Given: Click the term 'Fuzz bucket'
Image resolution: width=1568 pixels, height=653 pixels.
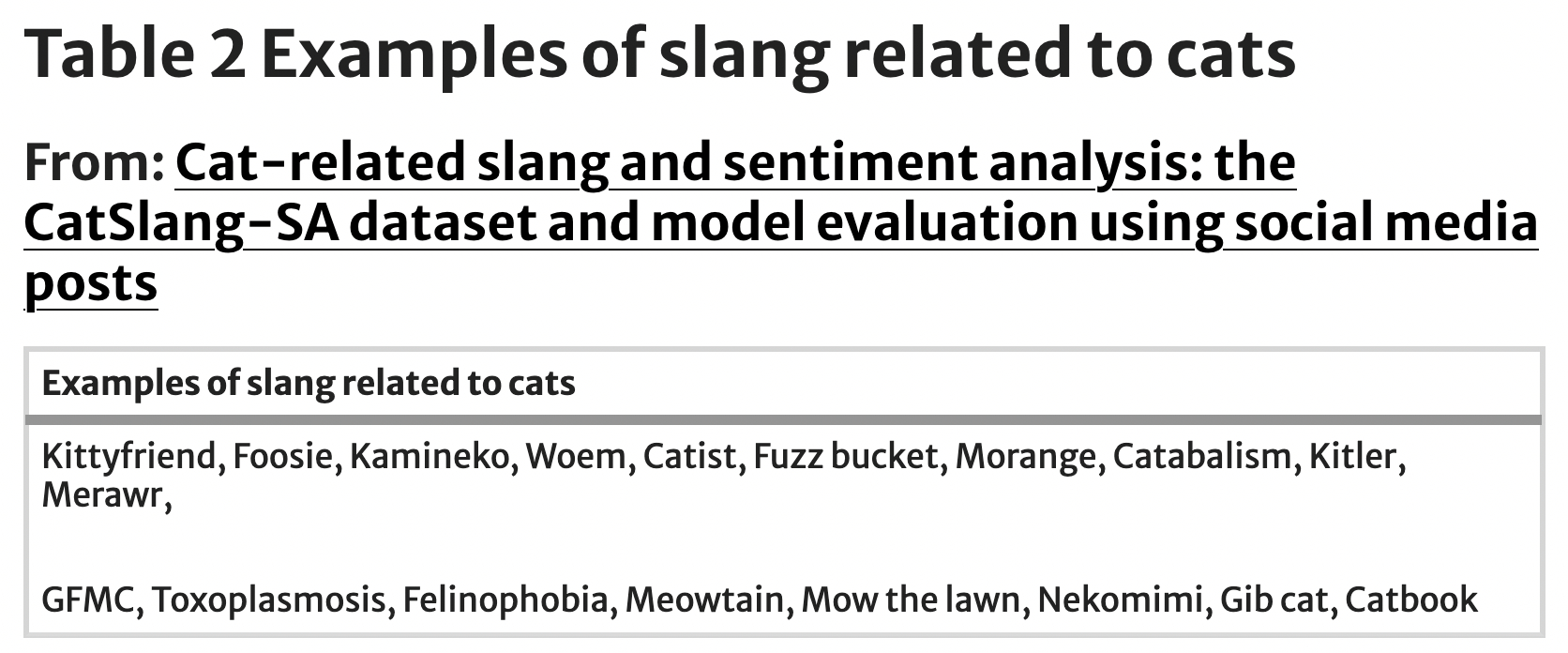Looking at the screenshot, I should coord(845,457).
